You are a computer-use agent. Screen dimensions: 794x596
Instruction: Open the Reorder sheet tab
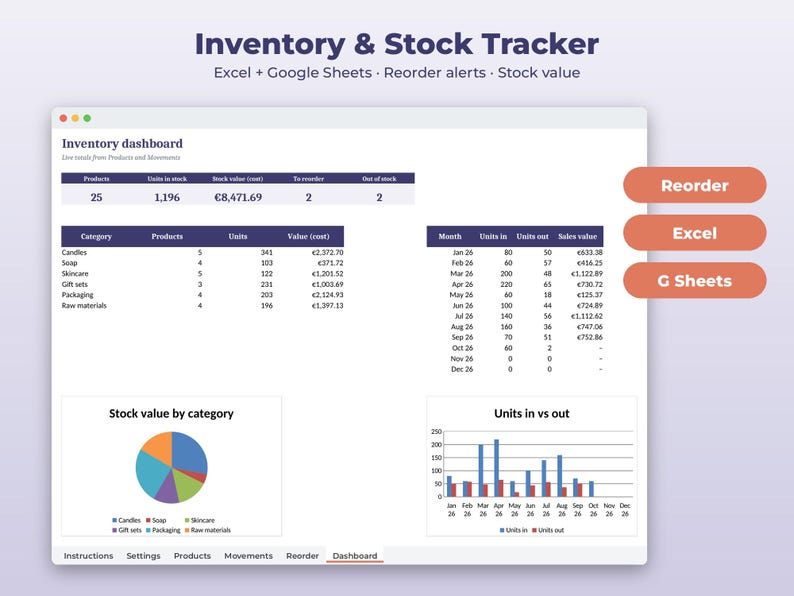point(302,555)
